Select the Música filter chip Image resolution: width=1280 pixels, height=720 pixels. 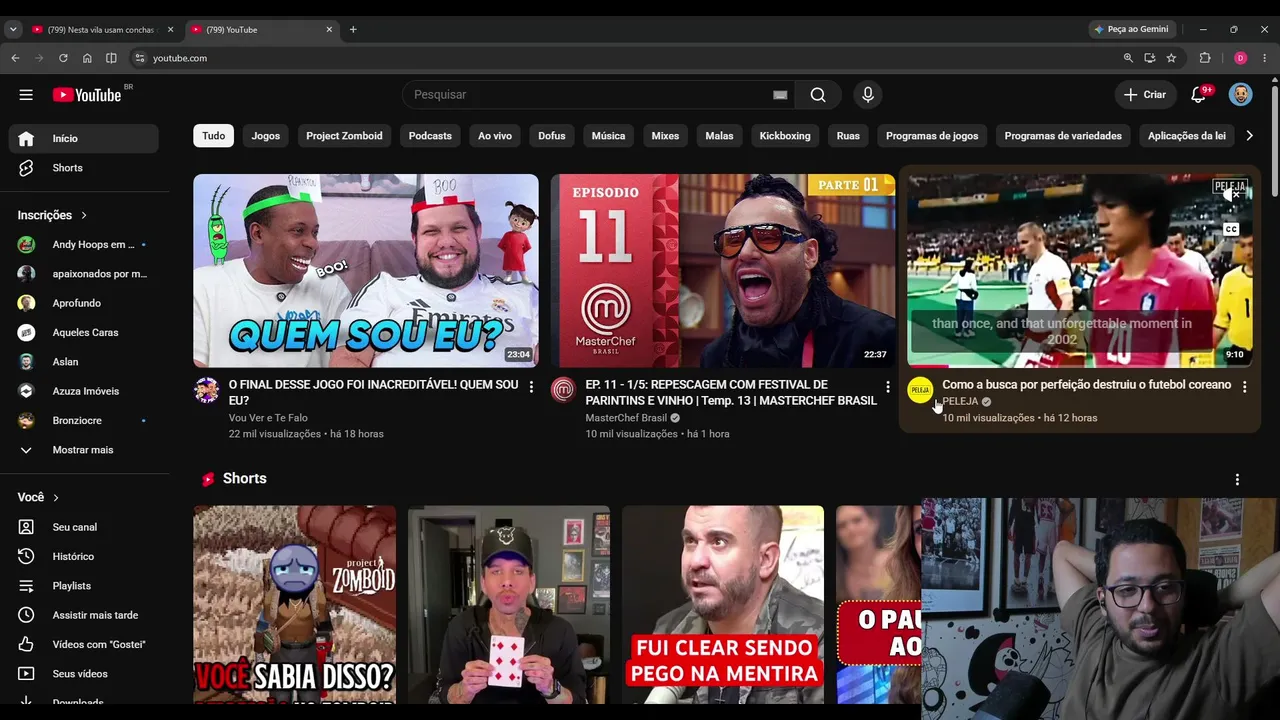coord(608,136)
